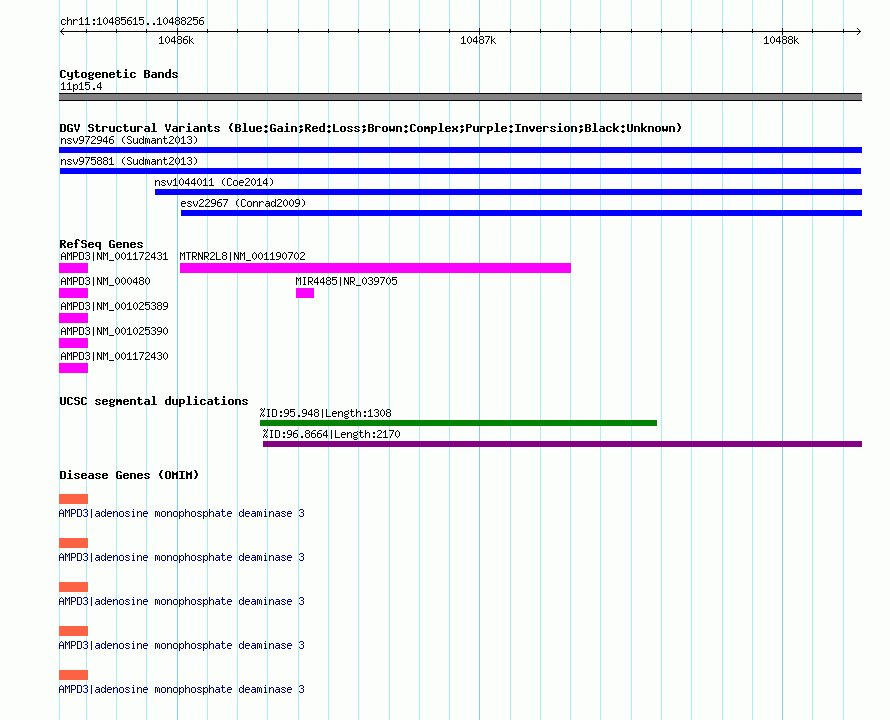This screenshot has width=890, height=720.
Task: Click the AMPD3|NM_001172430 transcript label
Action: 114,356
